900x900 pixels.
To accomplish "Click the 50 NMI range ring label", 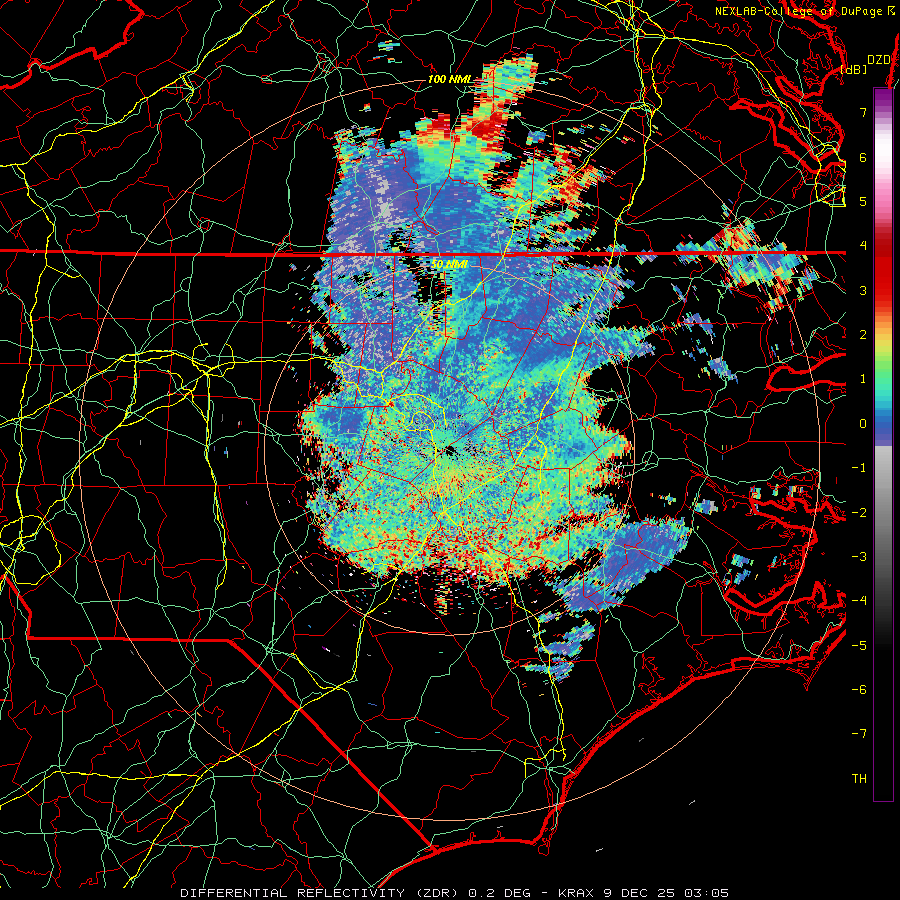I will click(449, 264).
